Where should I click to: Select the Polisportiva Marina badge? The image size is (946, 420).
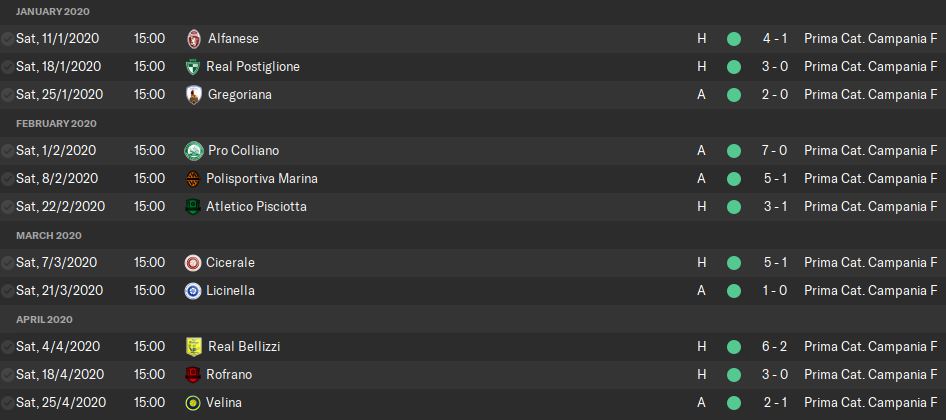tap(193, 179)
